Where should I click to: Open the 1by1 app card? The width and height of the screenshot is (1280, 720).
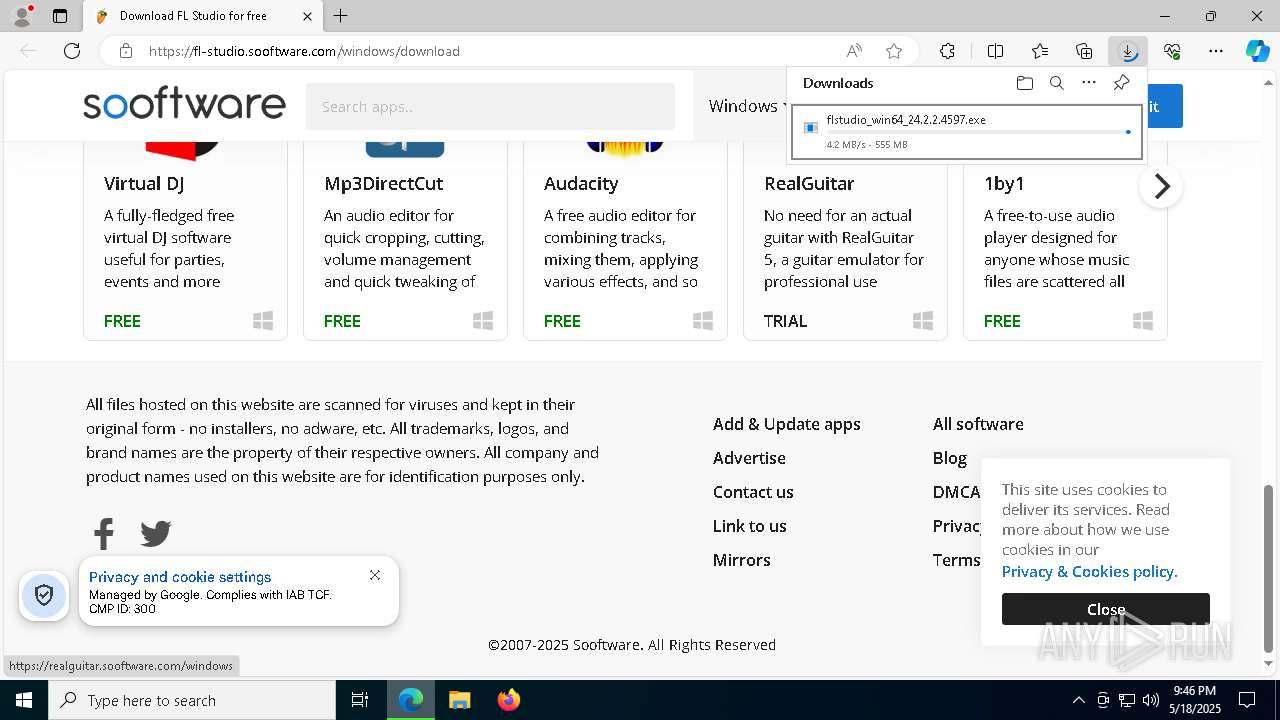(1065, 240)
